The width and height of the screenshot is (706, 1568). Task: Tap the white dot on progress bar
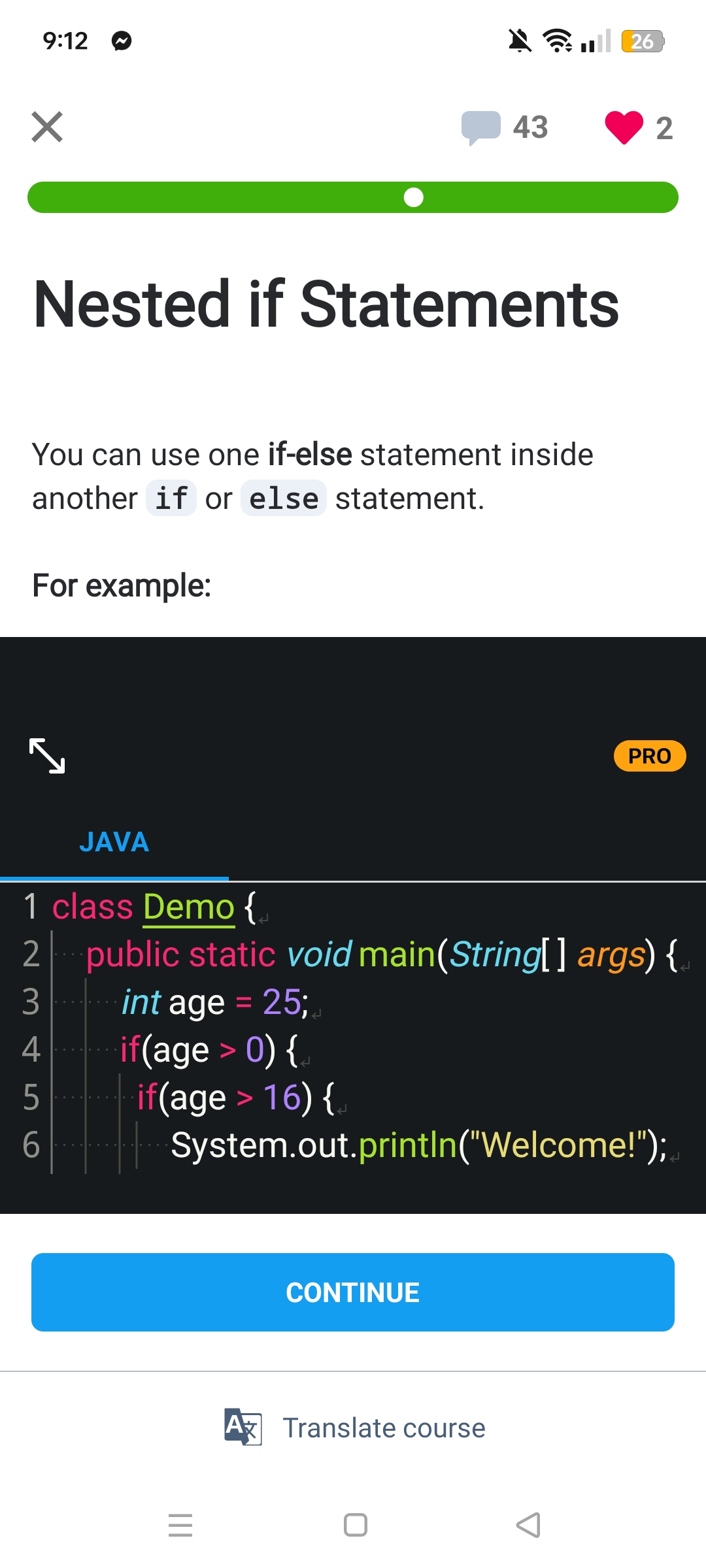[414, 197]
